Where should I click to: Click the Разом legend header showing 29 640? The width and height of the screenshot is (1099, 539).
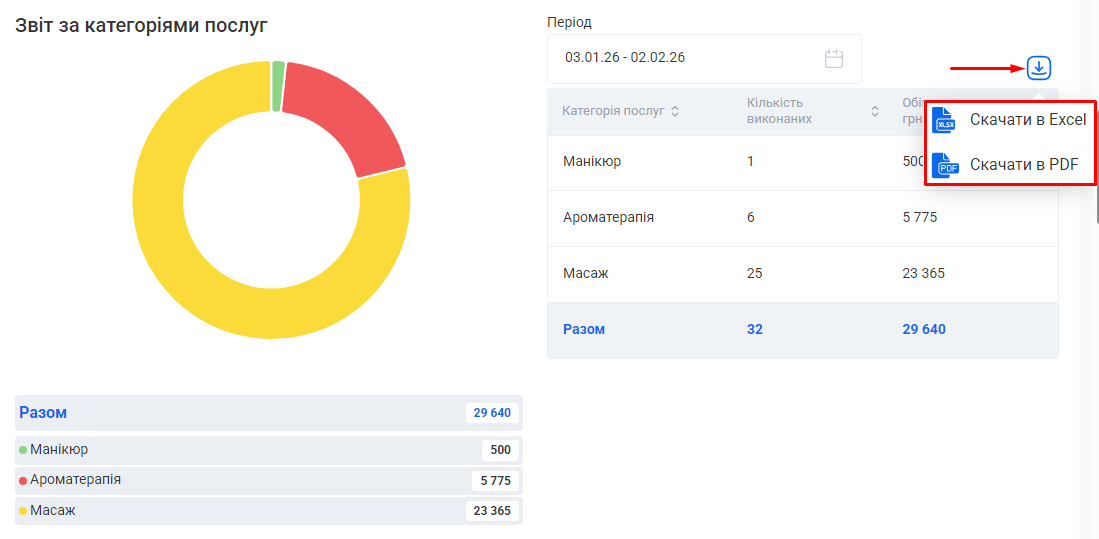(268, 413)
